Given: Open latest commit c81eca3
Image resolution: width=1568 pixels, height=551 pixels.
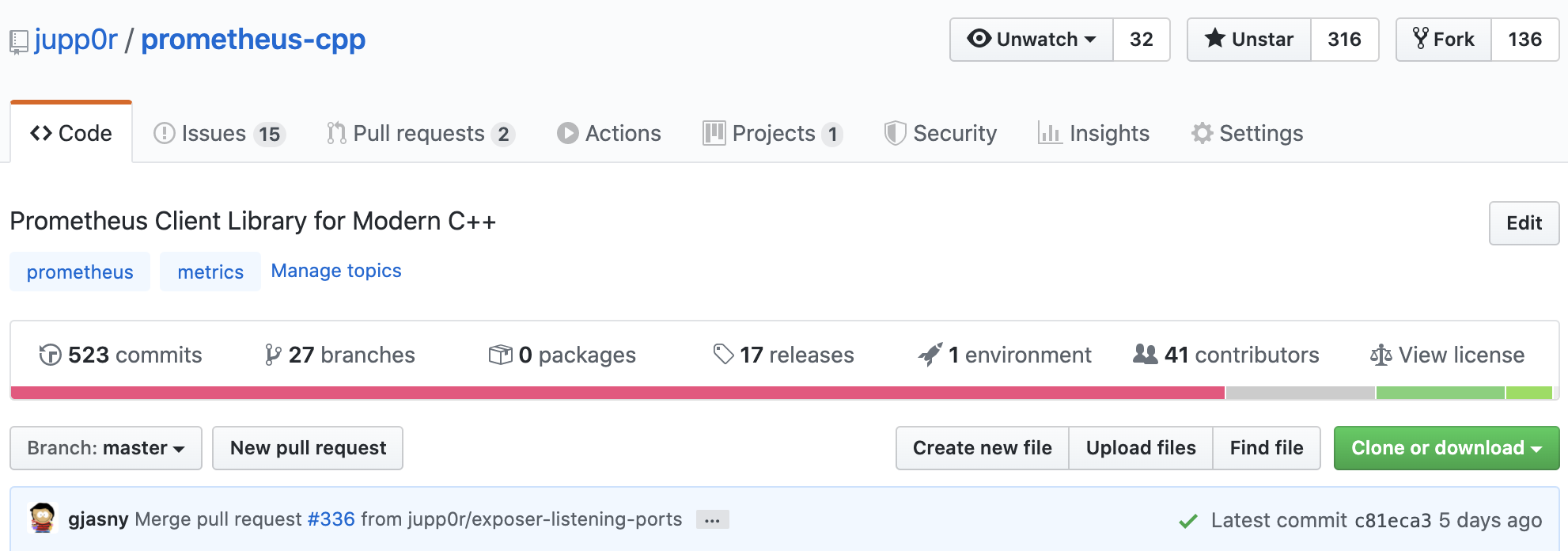Looking at the screenshot, I should coord(1392,520).
